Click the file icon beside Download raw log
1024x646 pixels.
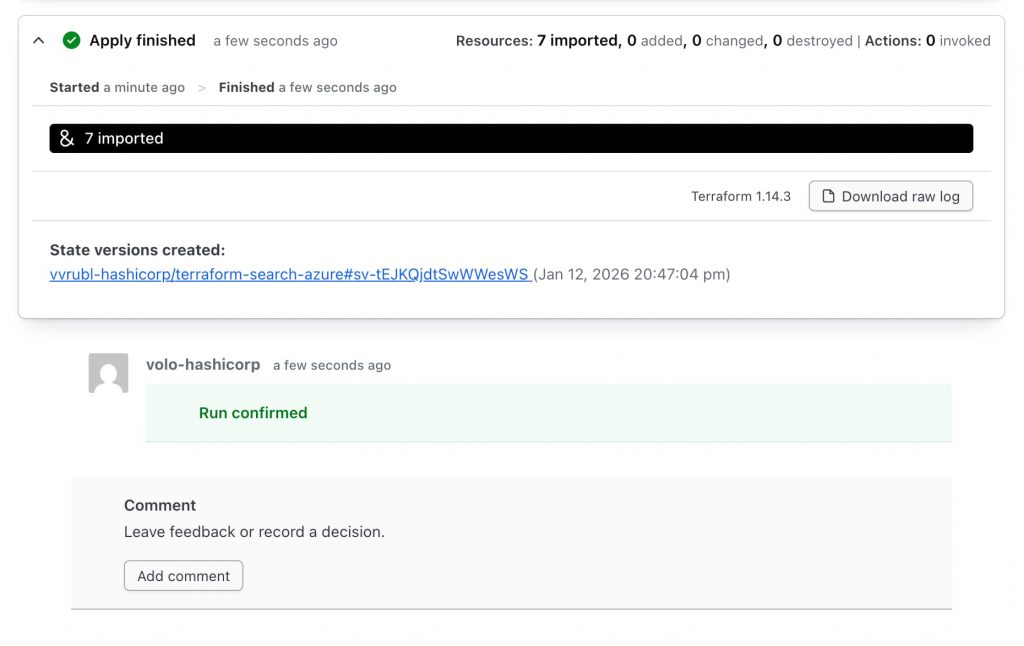click(828, 196)
